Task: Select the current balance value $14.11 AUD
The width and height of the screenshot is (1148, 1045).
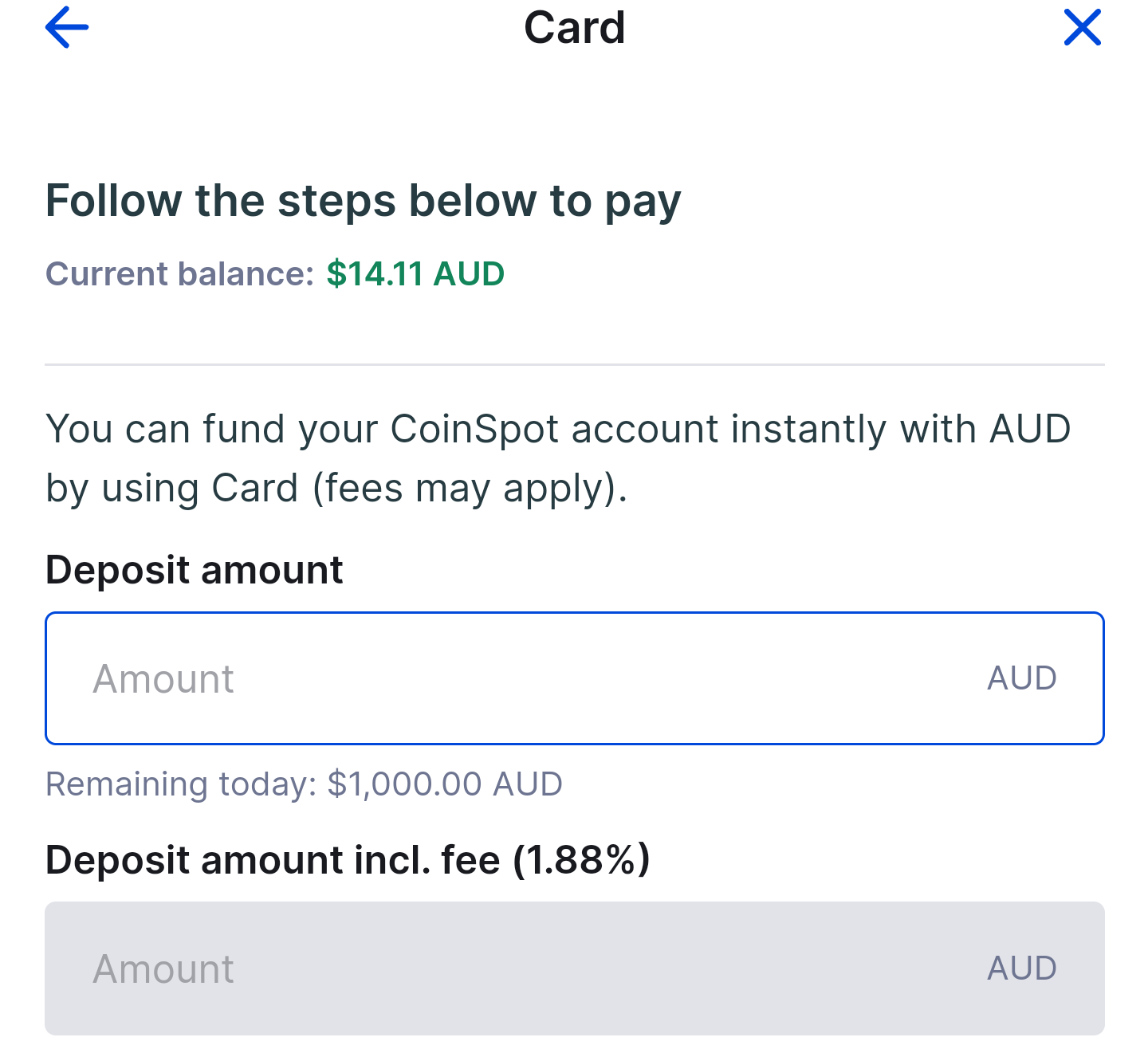Action: [x=414, y=273]
